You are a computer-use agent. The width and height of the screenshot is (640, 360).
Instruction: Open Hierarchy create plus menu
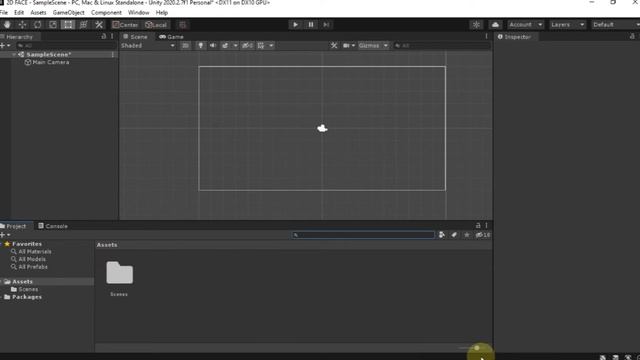5,46
